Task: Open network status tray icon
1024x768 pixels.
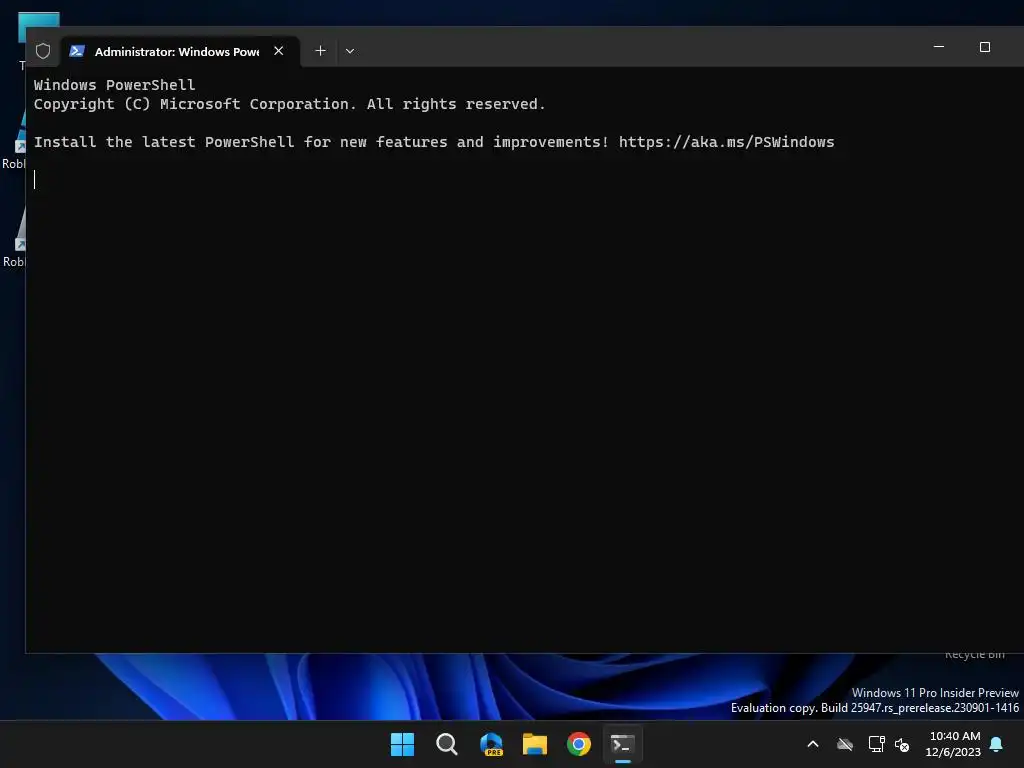Action: tap(876, 744)
